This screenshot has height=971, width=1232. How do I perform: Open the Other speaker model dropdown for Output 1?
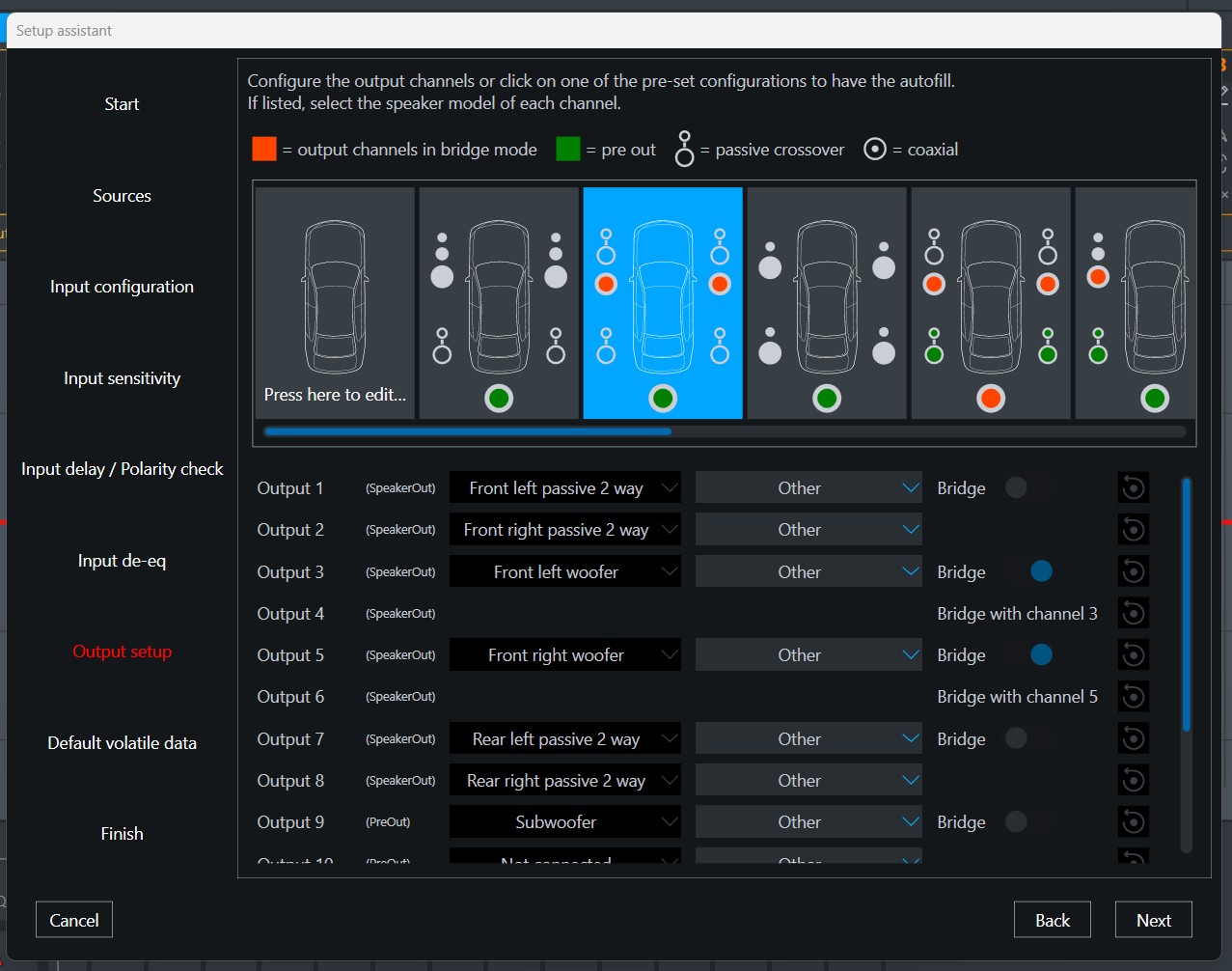pyautogui.click(x=808, y=488)
